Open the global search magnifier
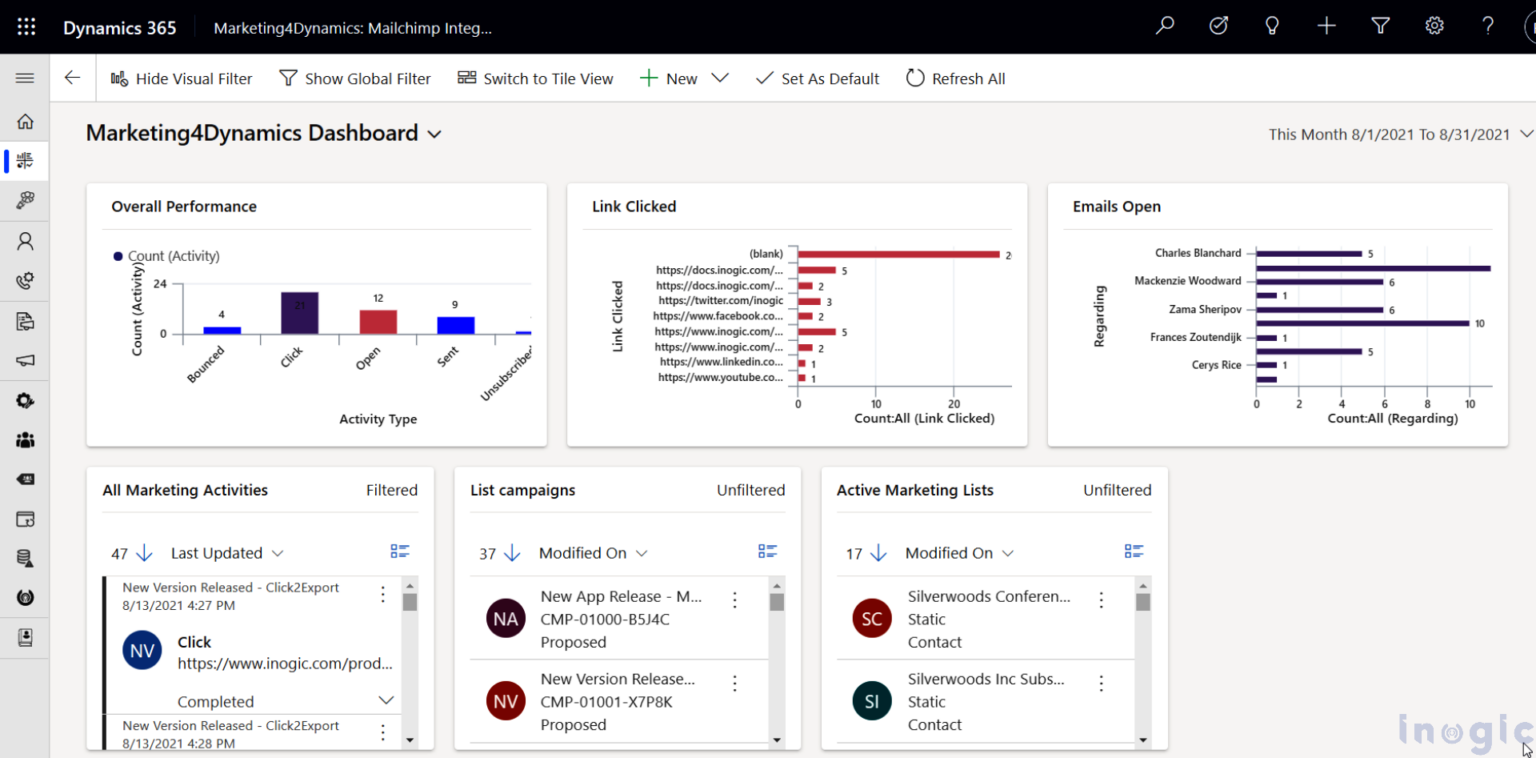 click(x=1164, y=26)
